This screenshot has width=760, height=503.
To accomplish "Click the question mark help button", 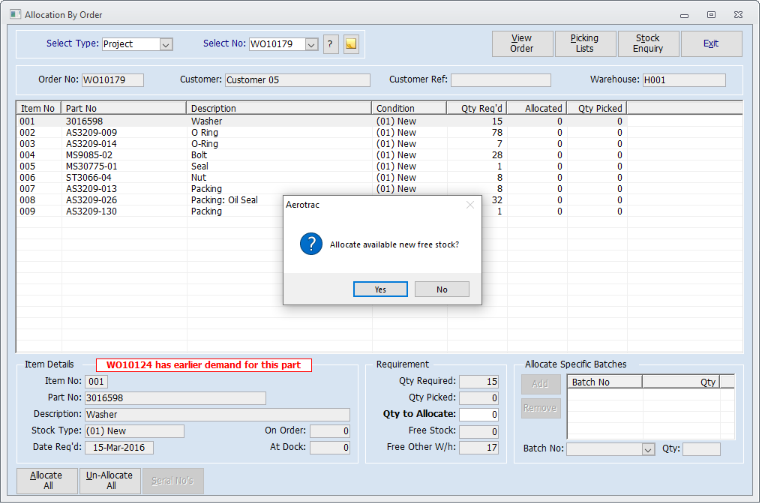I will [330, 44].
